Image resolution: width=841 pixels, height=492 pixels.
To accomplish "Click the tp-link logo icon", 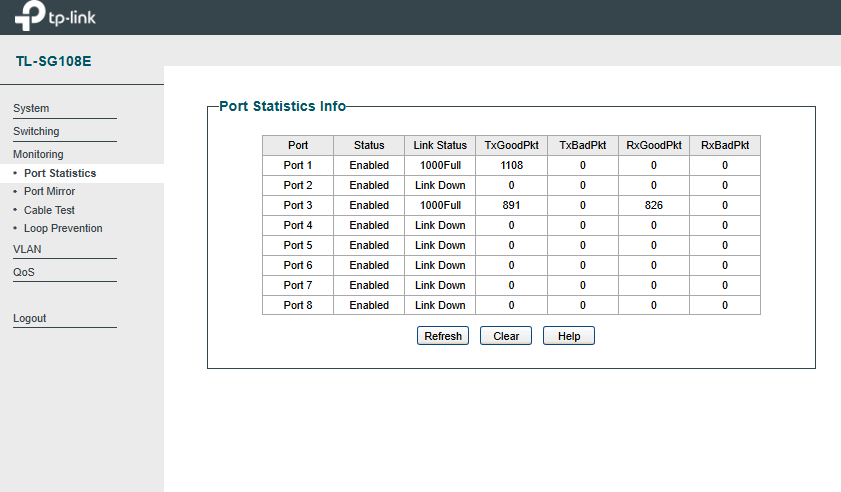I will tap(30, 16).
